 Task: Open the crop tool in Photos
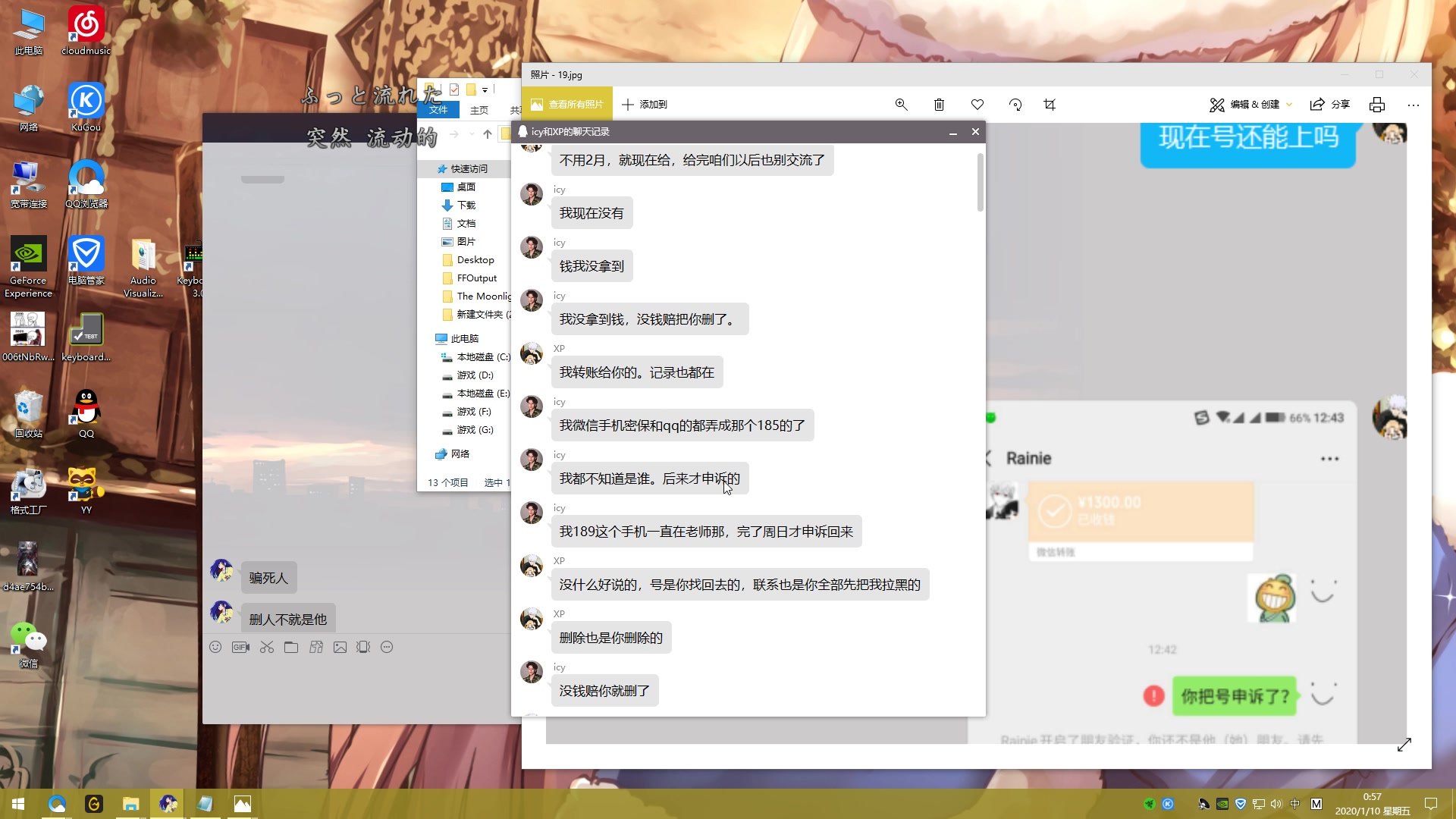1050,105
